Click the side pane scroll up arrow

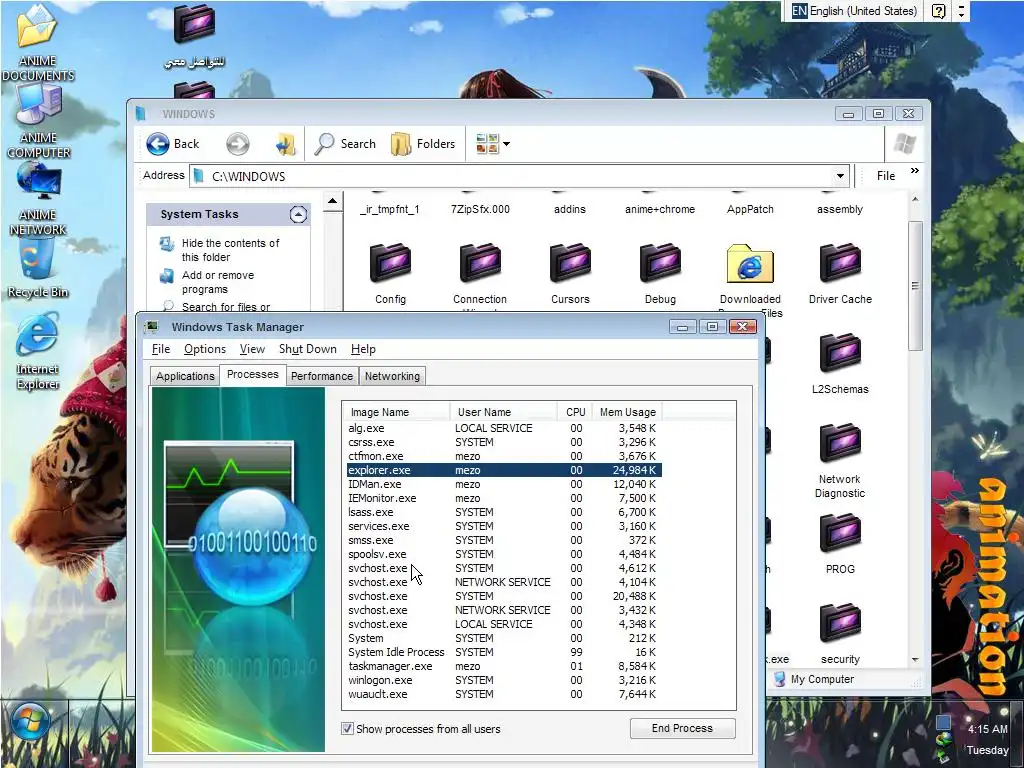pos(332,201)
